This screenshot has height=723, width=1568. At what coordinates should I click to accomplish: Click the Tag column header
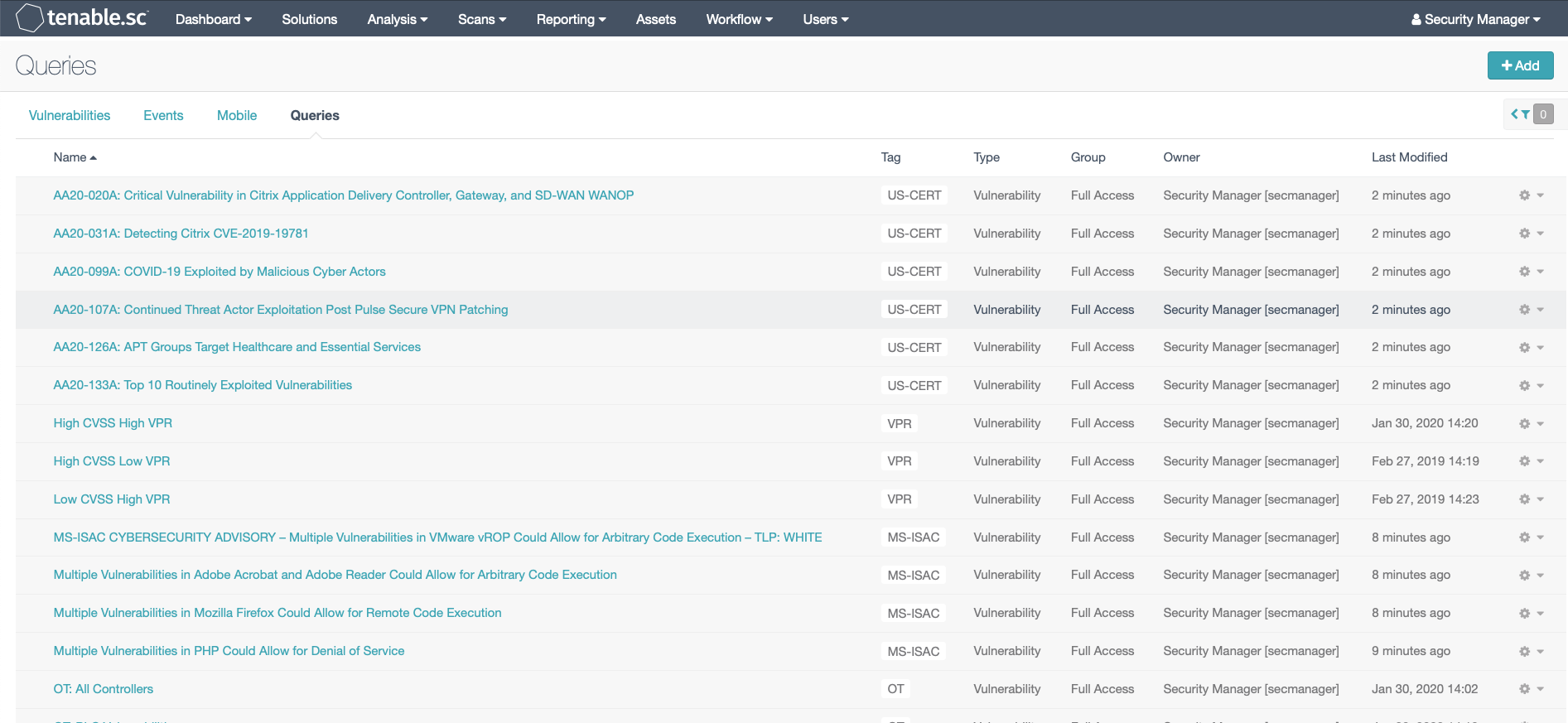pyautogui.click(x=890, y=157)
